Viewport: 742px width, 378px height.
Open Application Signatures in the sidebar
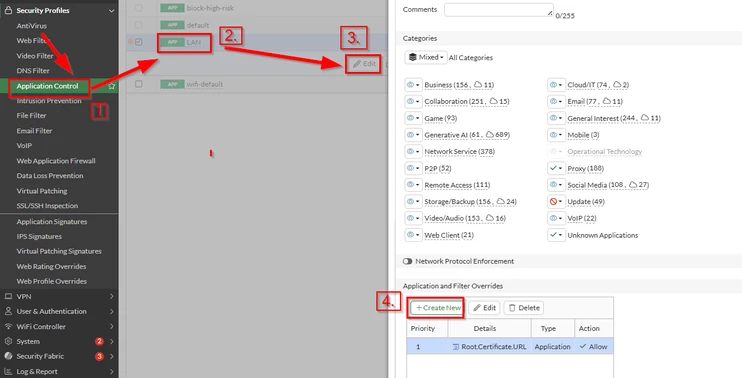point(52,221)
